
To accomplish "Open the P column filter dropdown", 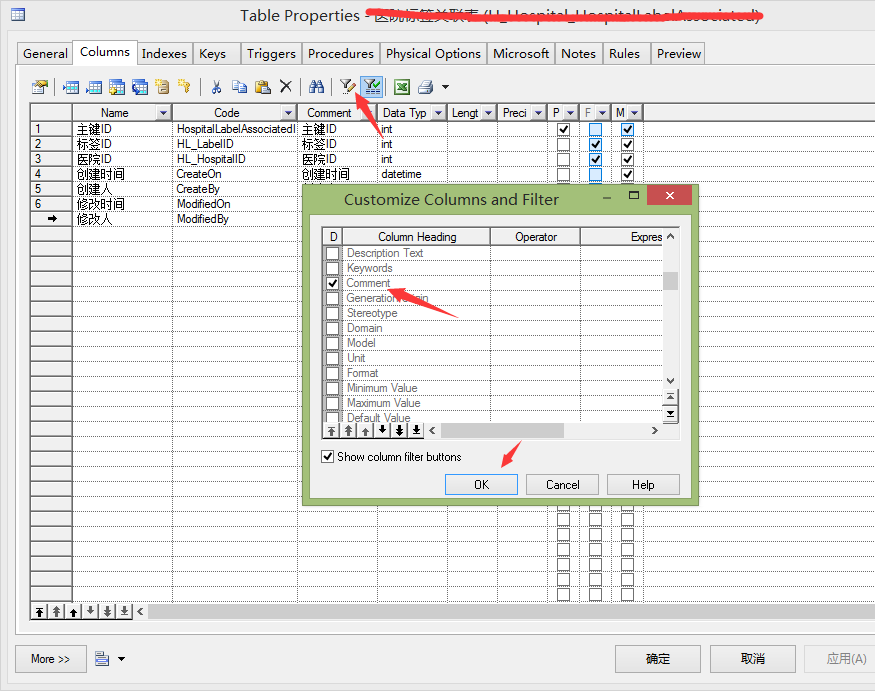I will pyautogui.click(x=570, y=113).
